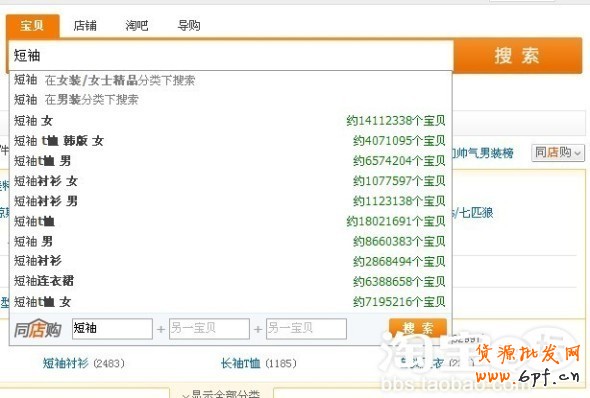Click the first 另一宝贝 input field

[x=209, y=329]
